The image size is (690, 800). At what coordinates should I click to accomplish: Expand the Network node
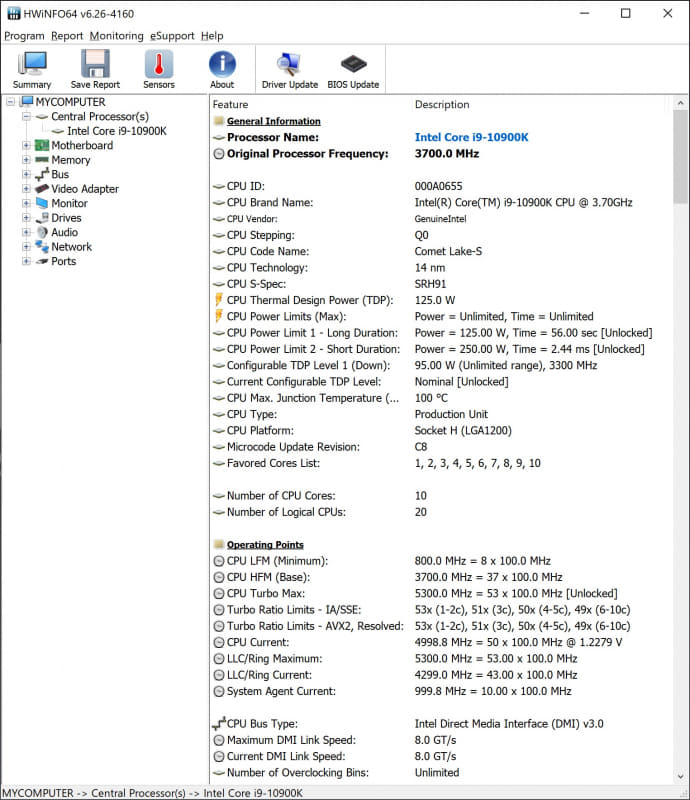pos(26,246)
